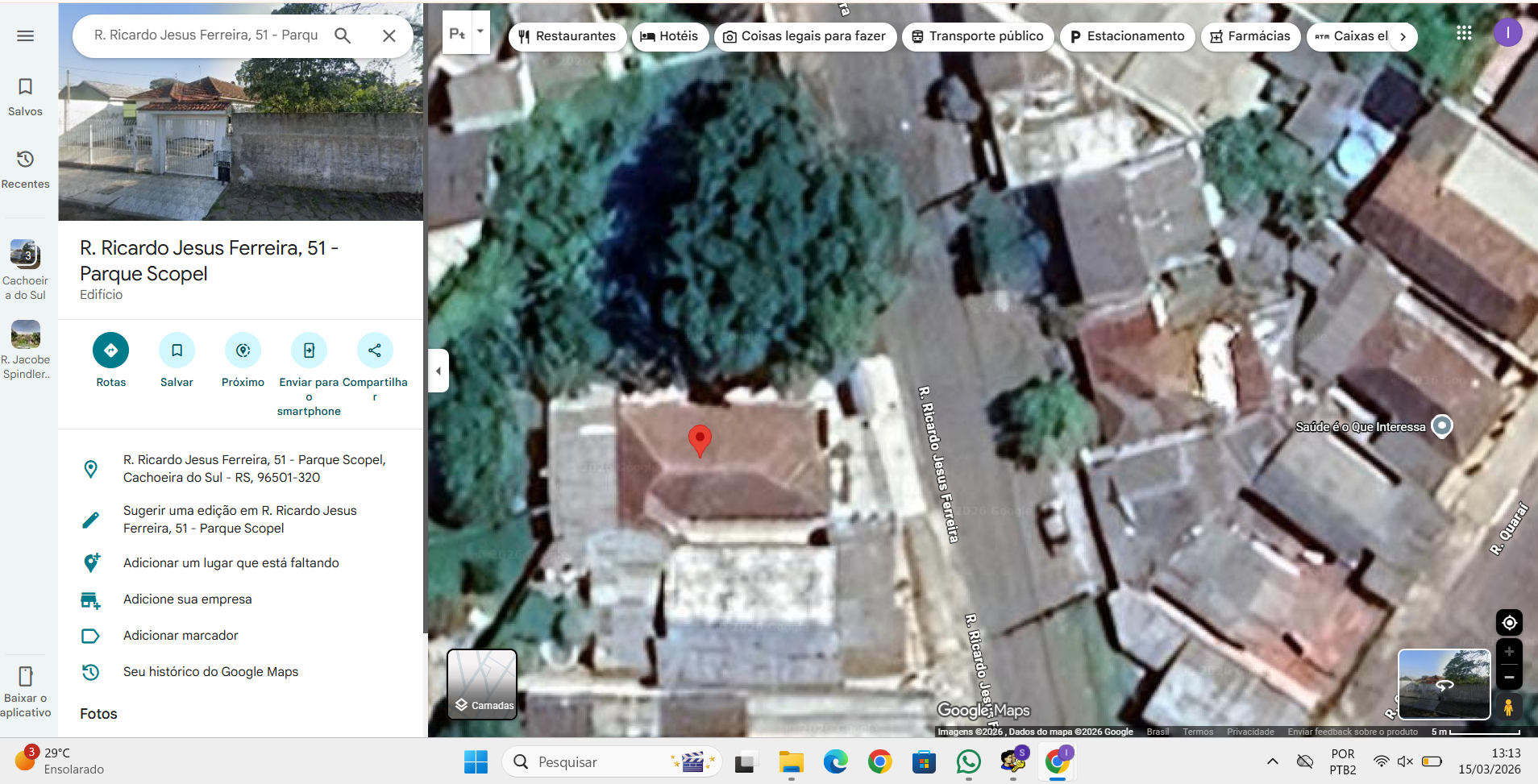The image size is (1538, 784).
Task: Click the red map pin
Action: coord(700,440)
